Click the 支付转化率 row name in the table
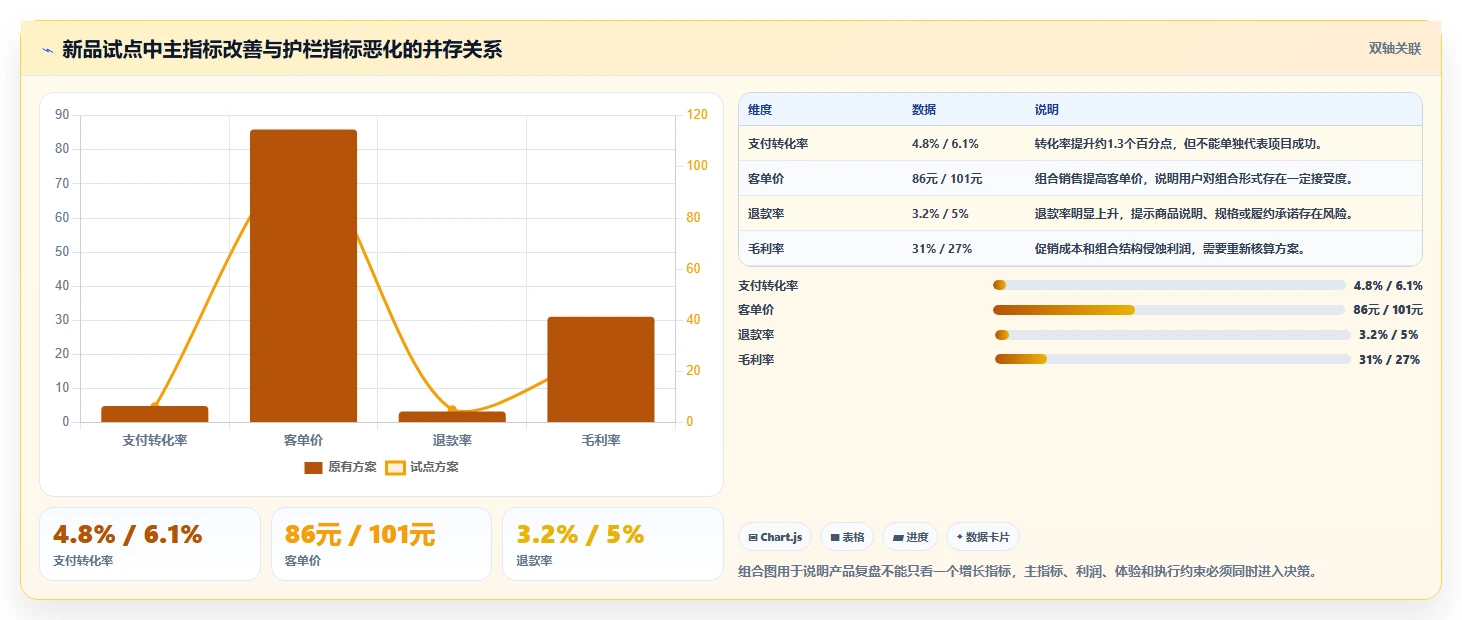 [778, 144]
